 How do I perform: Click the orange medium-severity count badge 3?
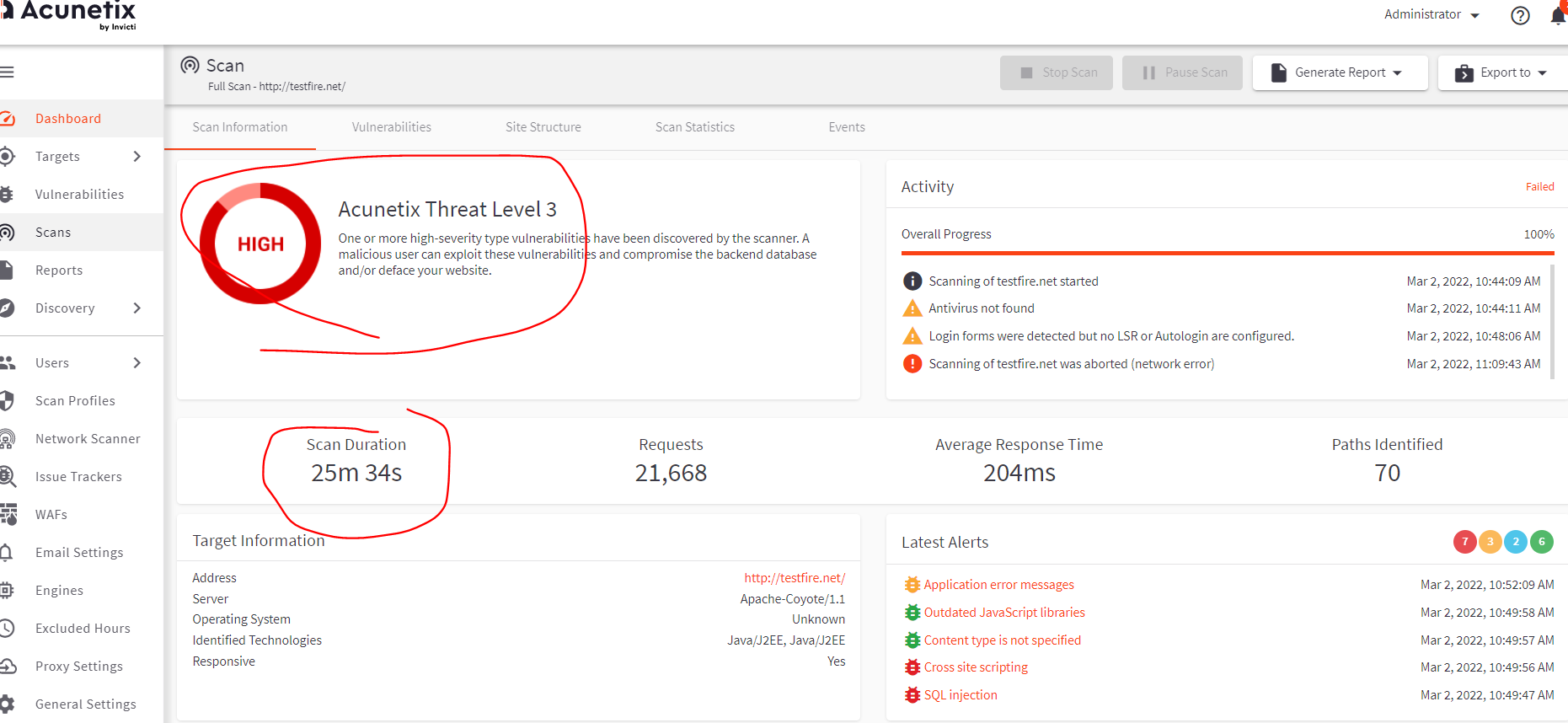pos(1490,542)
